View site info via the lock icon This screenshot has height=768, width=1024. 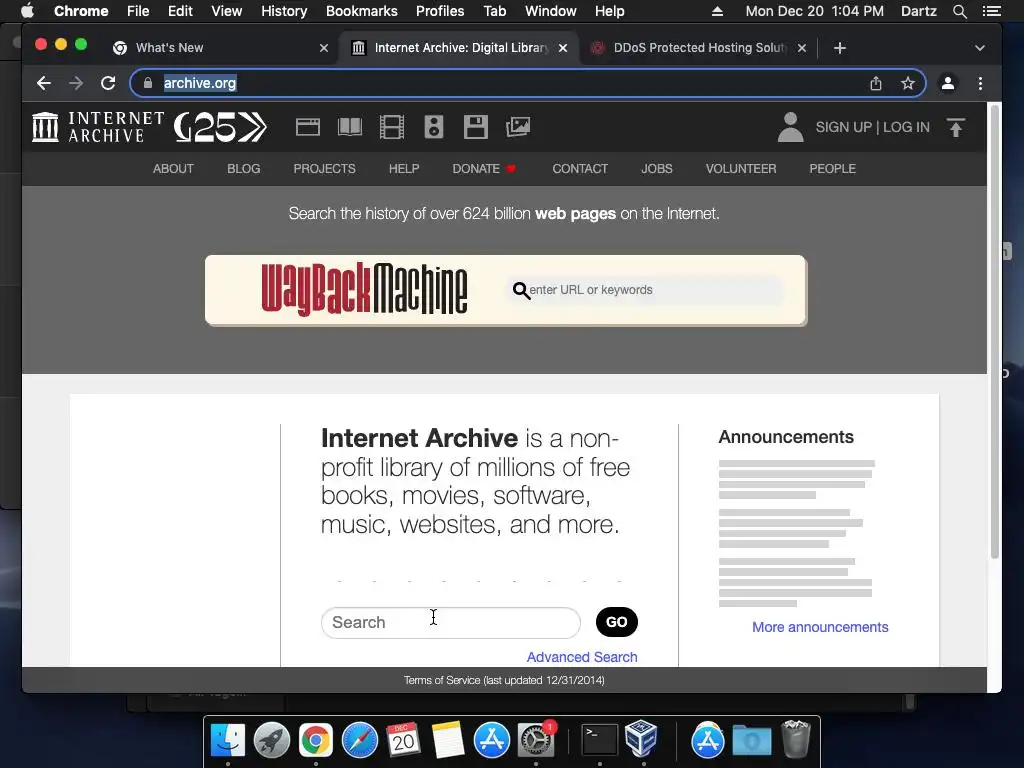tap(148, 83)
